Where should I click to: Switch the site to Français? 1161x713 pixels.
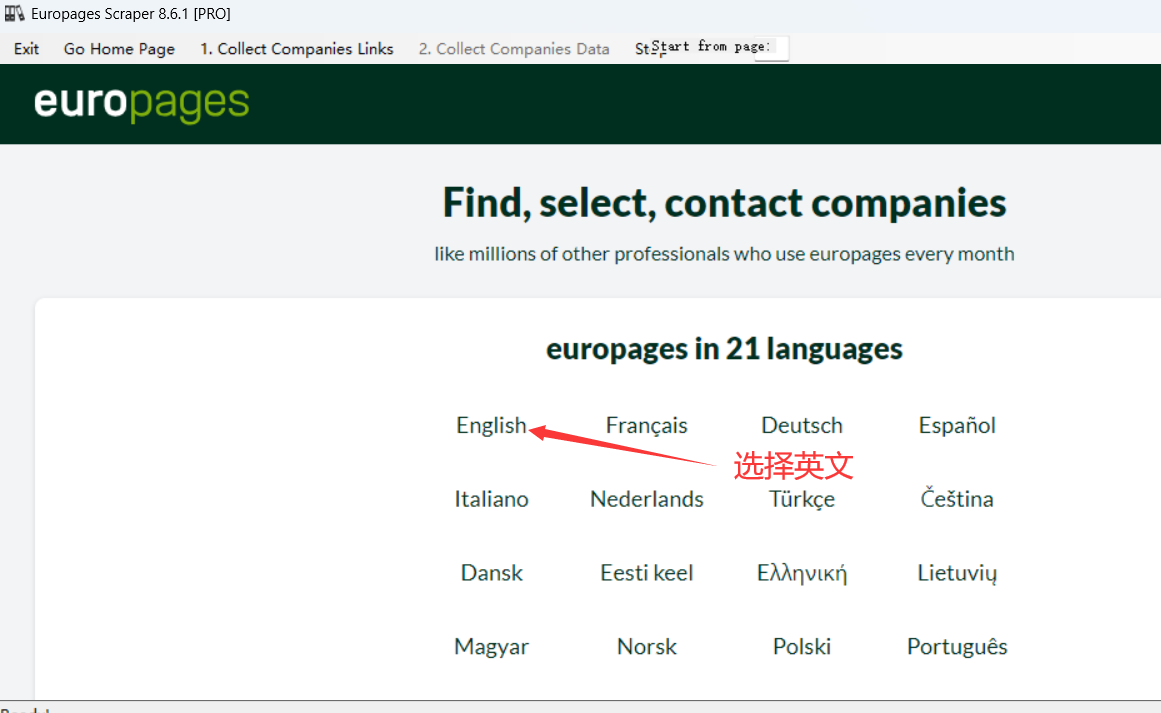(x=646, y=425)
